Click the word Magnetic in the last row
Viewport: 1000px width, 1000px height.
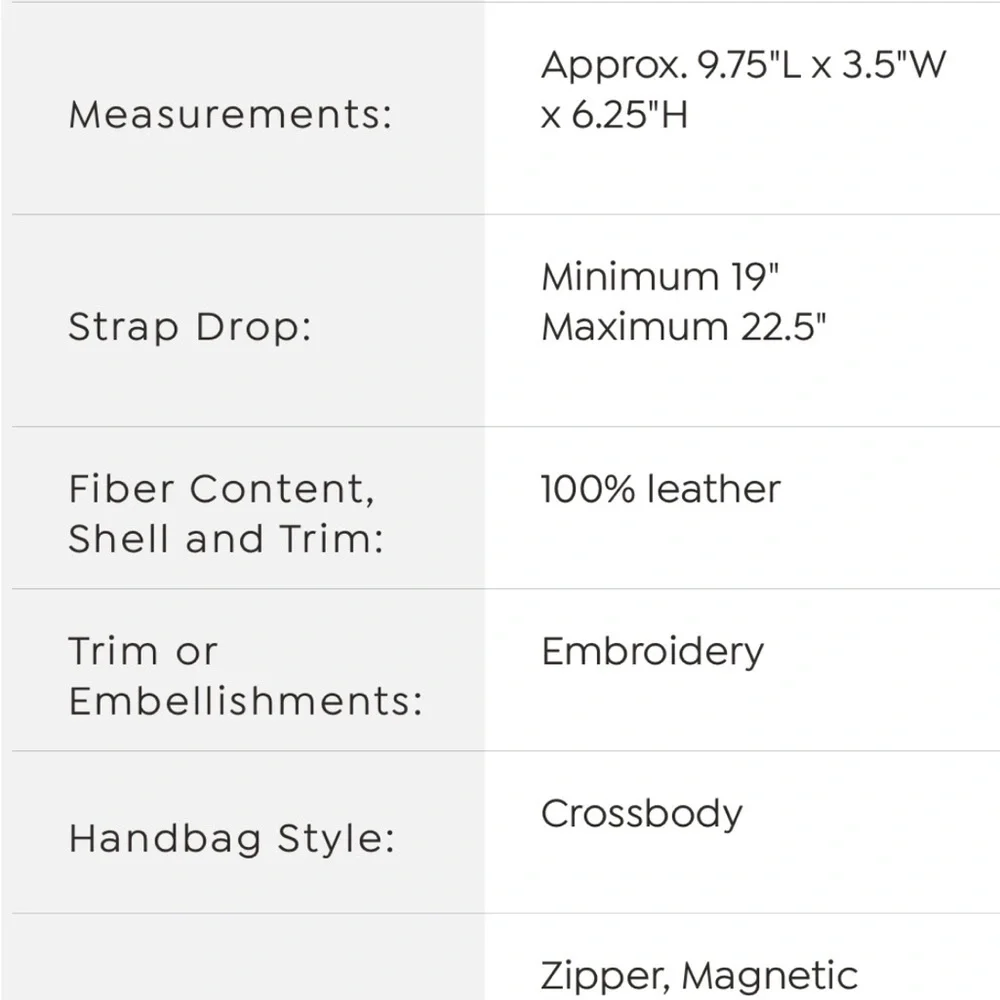[x=770, y=976]
